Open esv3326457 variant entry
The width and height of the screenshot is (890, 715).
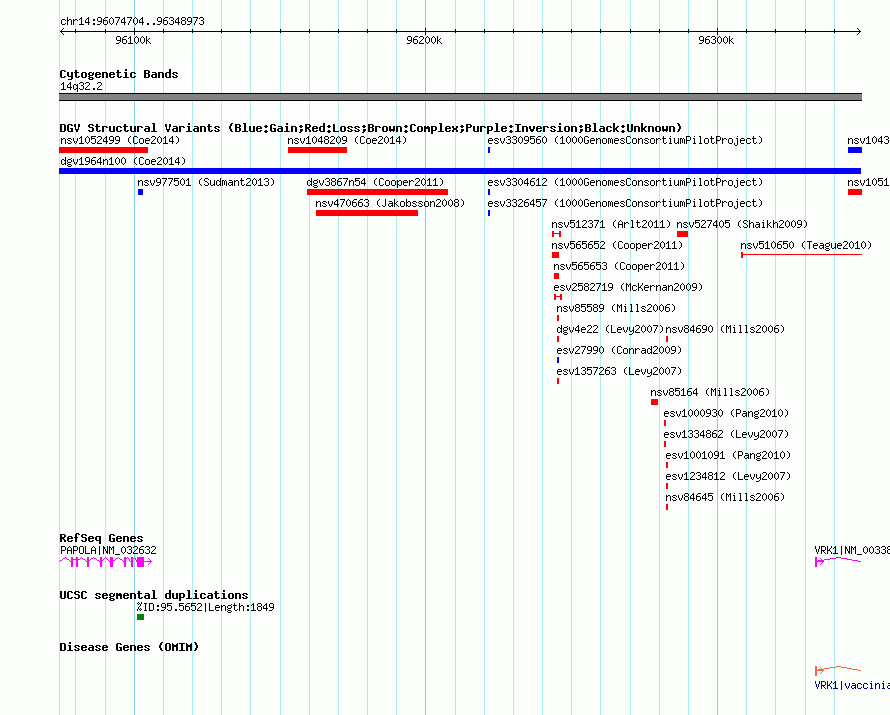click(x=625, y=203)
